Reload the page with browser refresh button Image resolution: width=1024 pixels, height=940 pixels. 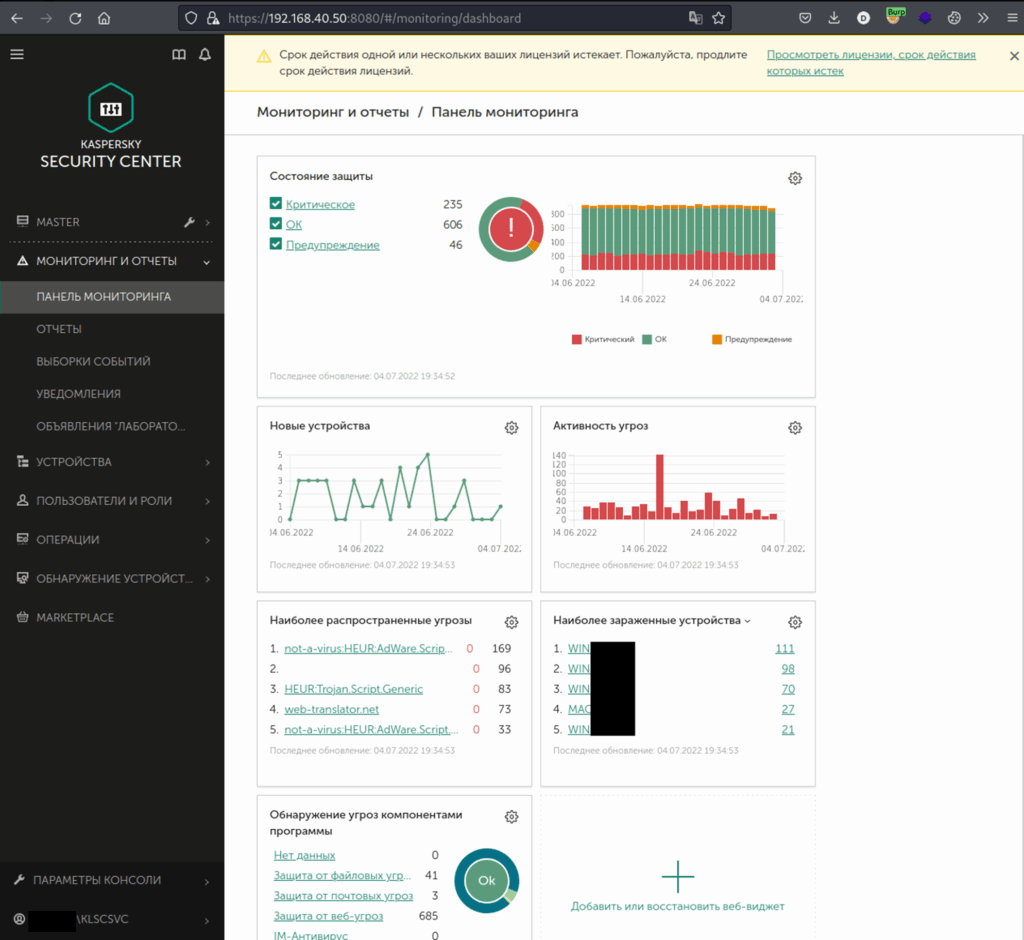pyautogui.click(x=76, y=18)
